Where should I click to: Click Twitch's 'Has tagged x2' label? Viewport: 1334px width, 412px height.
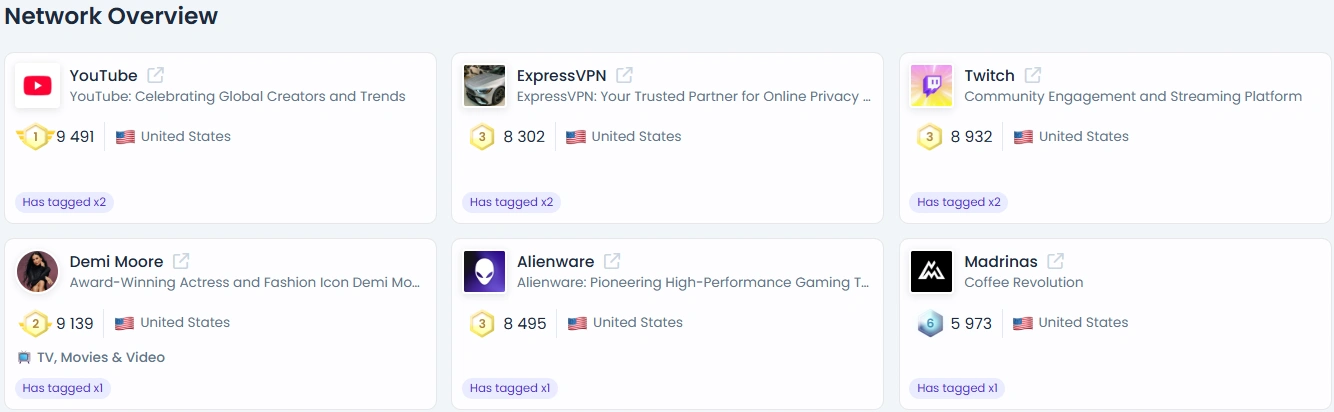click(959, 202)
